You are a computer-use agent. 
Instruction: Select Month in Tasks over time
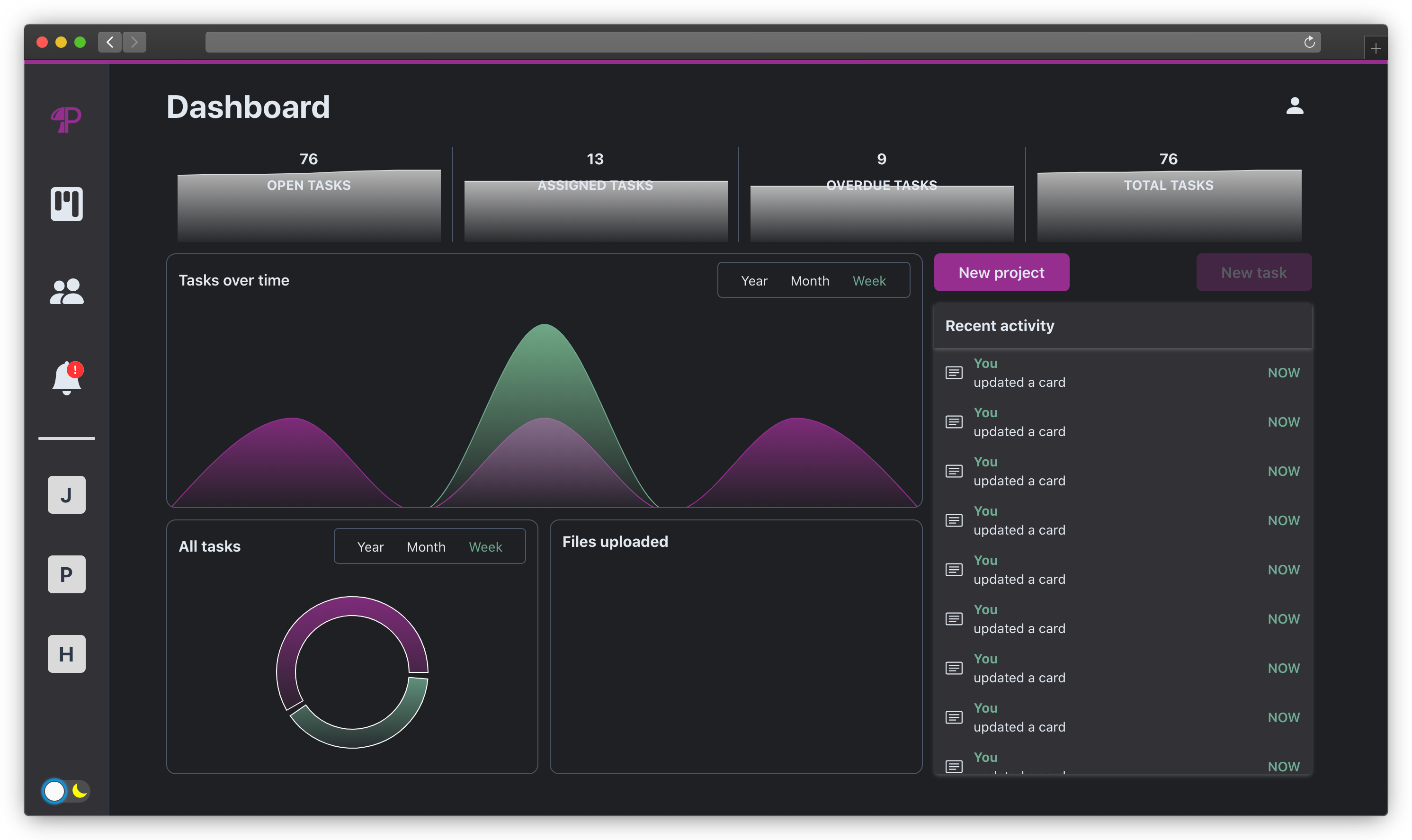click(x=810, y=281)
